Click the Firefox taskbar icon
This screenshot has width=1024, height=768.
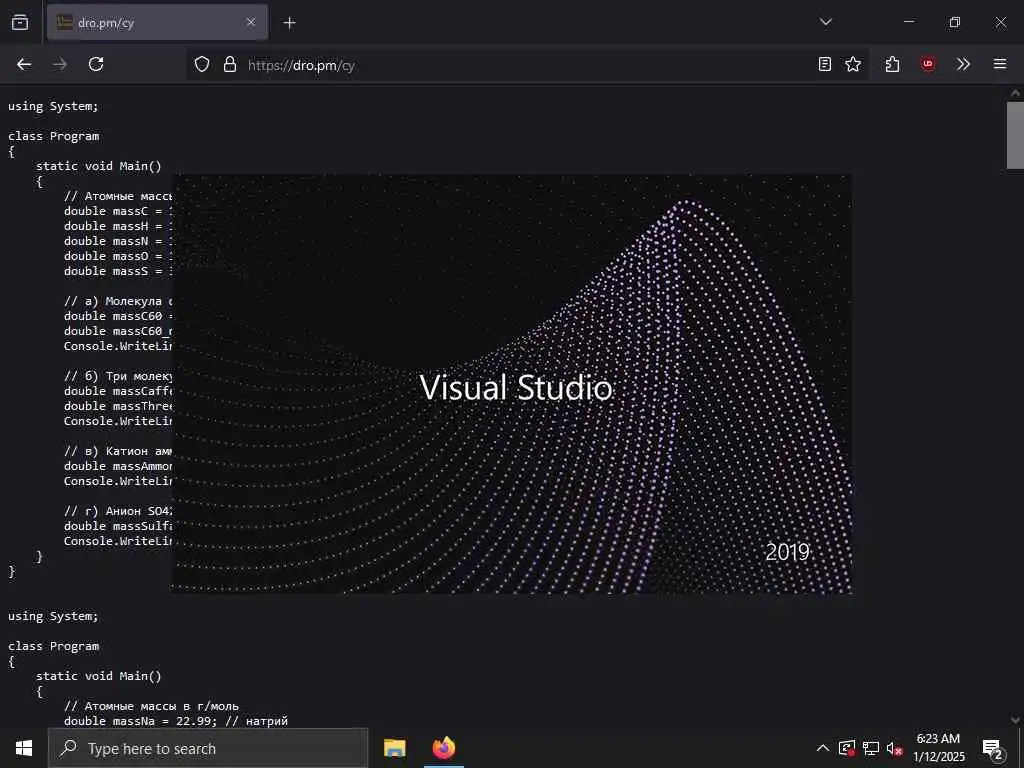click(444, 748)
